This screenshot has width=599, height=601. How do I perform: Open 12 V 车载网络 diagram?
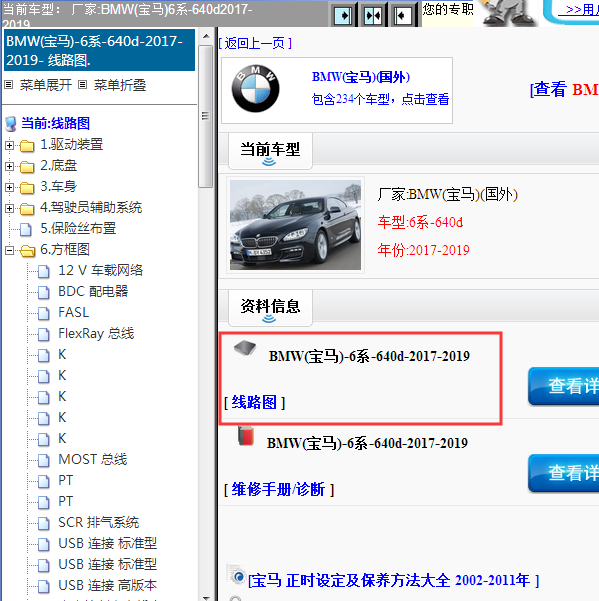(100, 271)
